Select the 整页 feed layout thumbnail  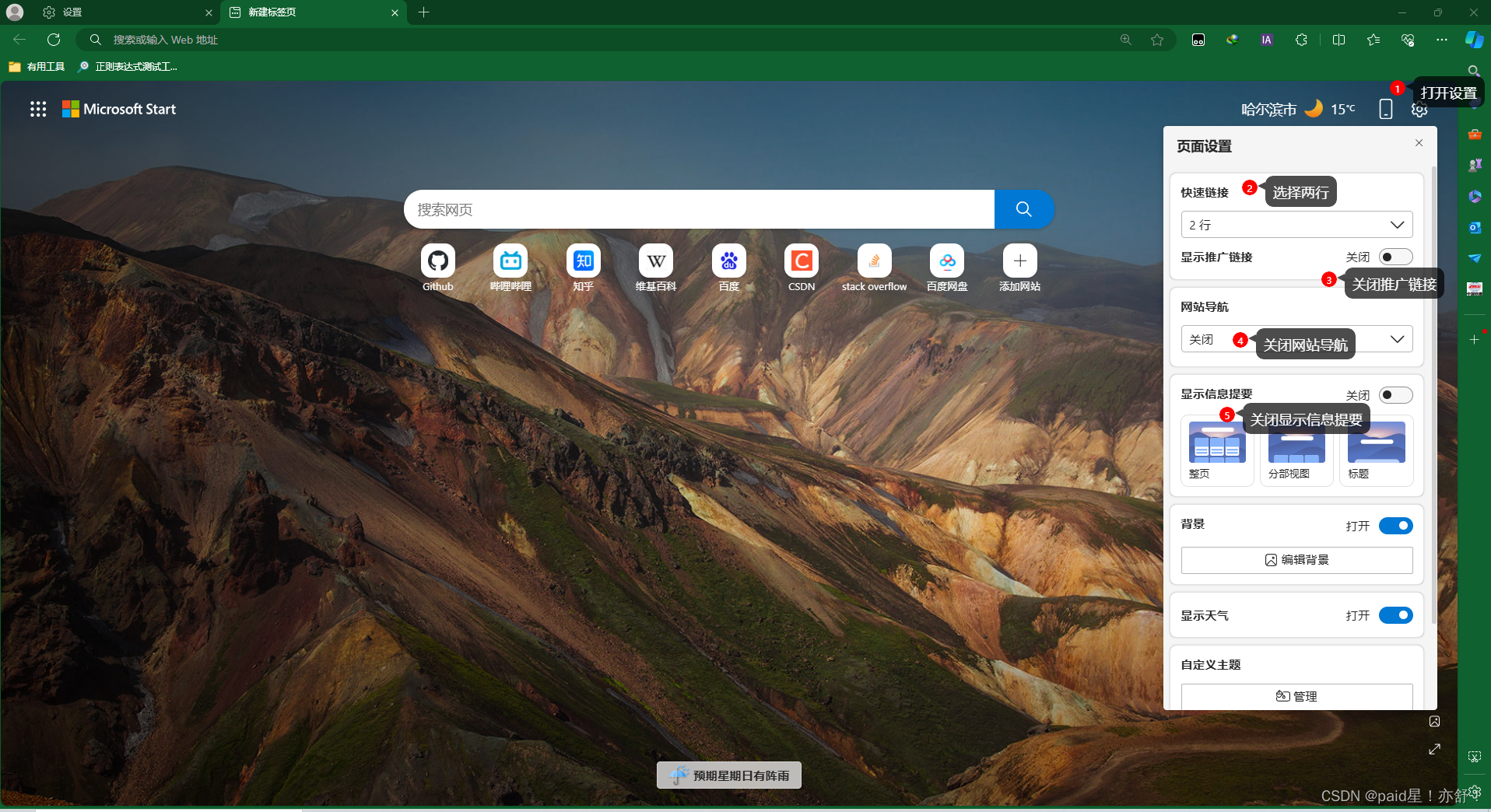tap(1217, 450)
